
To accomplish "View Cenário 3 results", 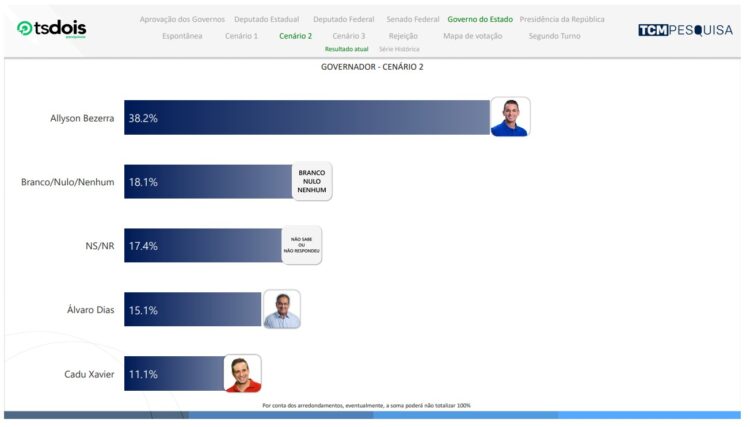I will [x=349, y=36].
